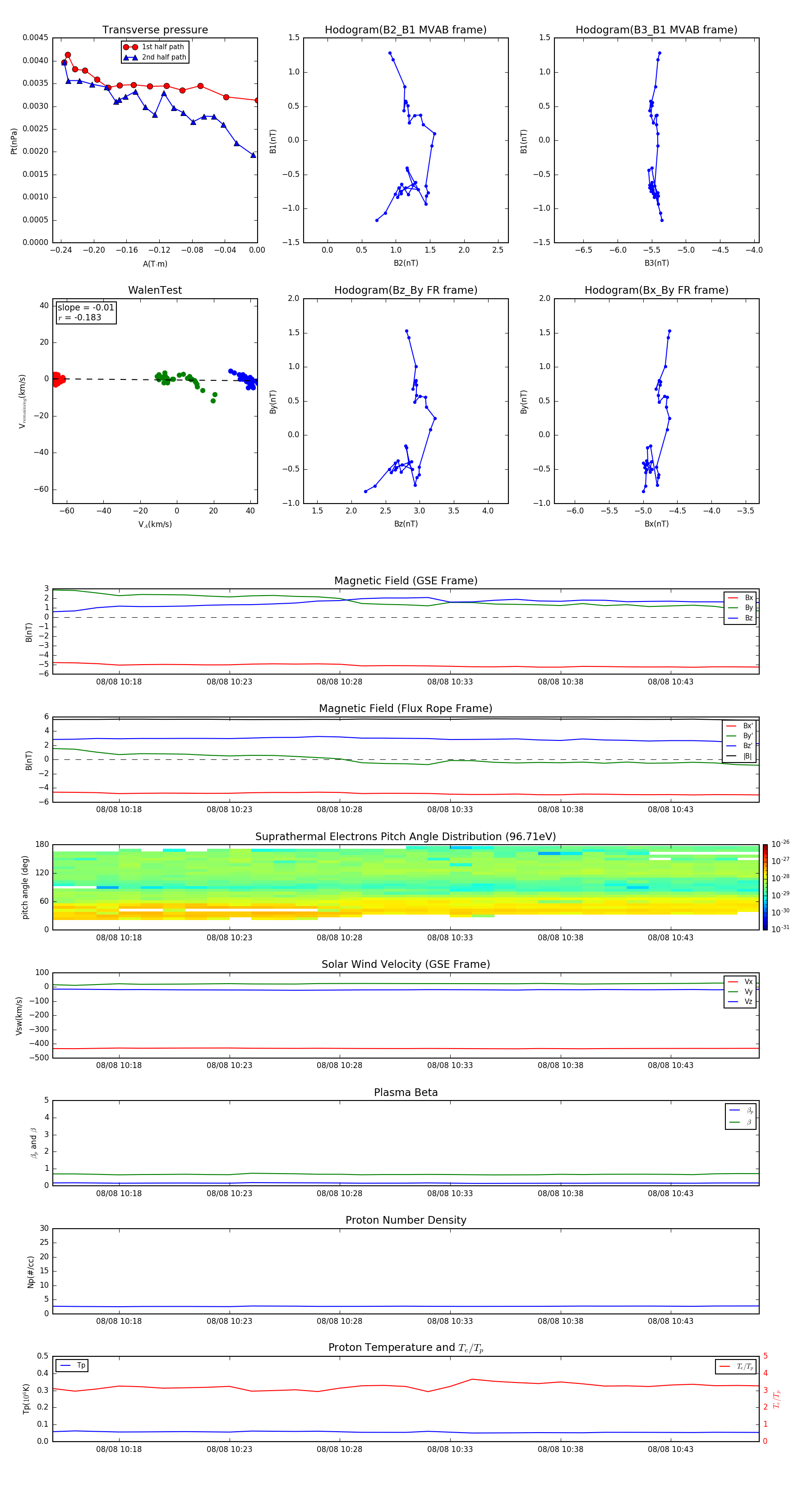Select the Vz legend entry in the velocity panel
This screenshot has height=1489, width=812.
(x=740, y=1002)
